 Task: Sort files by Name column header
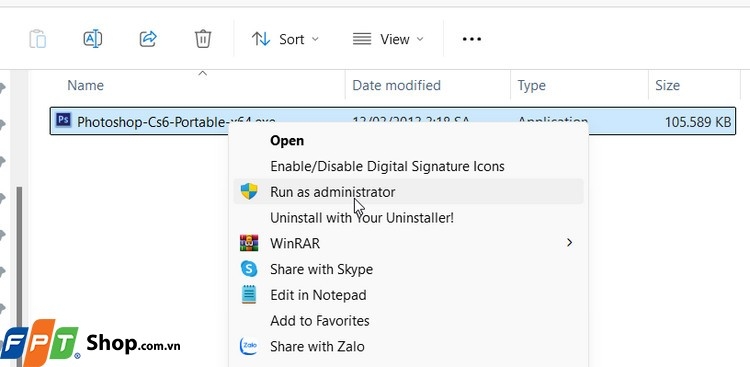(86, 85)
